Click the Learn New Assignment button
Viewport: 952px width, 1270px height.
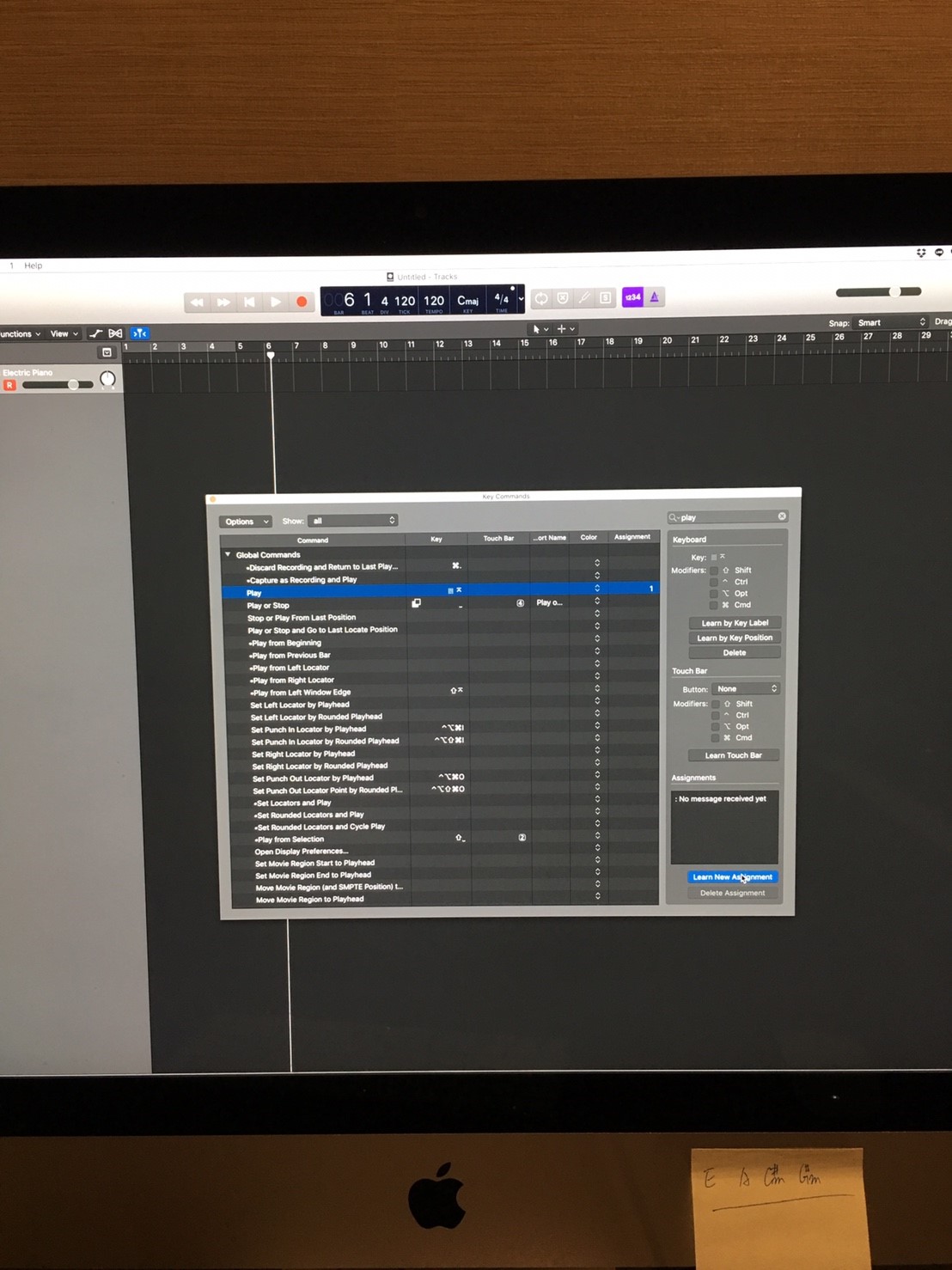[x=733, y=877]
